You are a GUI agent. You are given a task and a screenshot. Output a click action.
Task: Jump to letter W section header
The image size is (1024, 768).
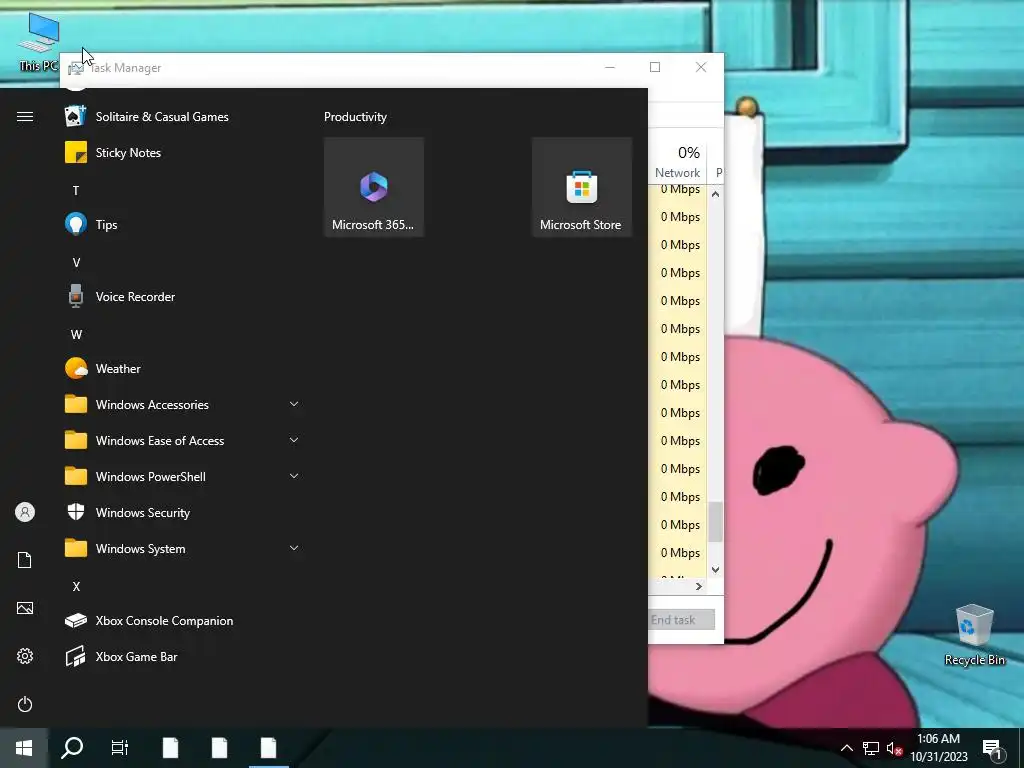coord(76,334)
